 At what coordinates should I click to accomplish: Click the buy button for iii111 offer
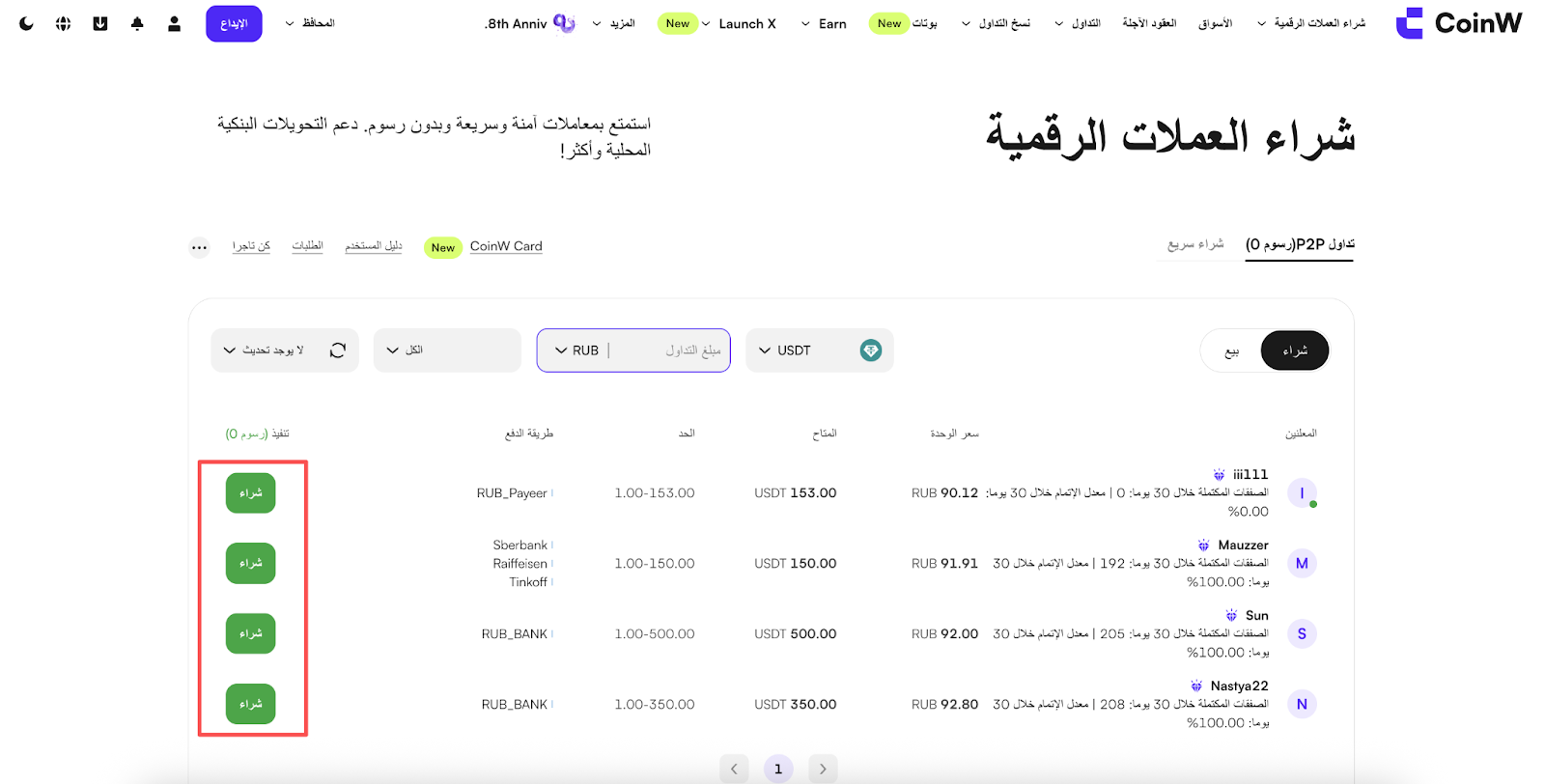pos(251,493)
